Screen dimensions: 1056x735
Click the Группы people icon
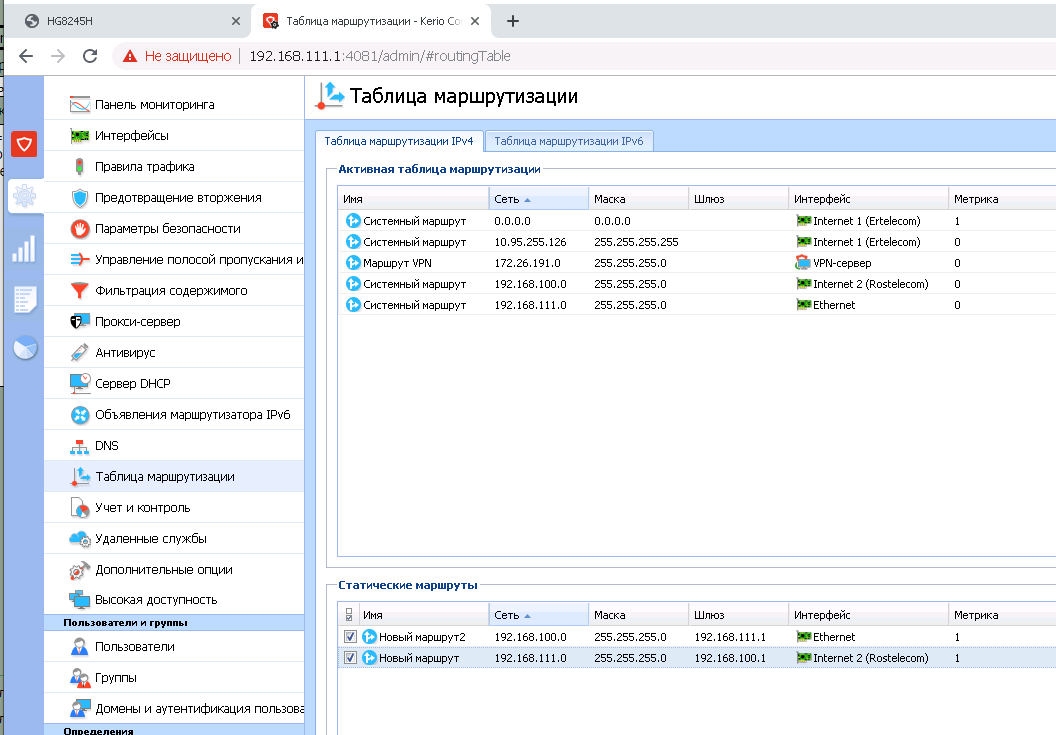(x=79, y=678)
